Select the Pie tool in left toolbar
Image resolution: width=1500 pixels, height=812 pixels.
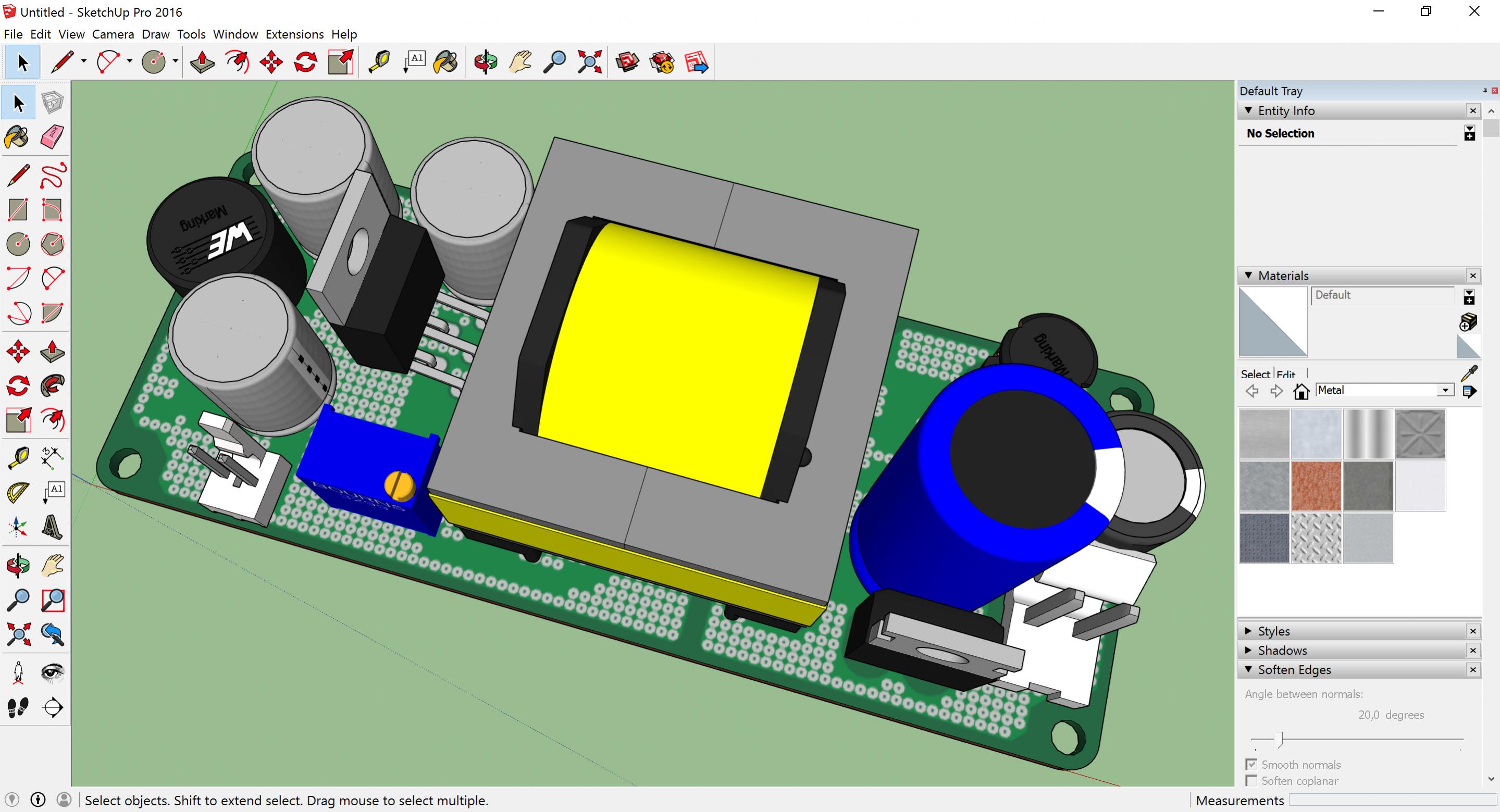click(53, 313)
